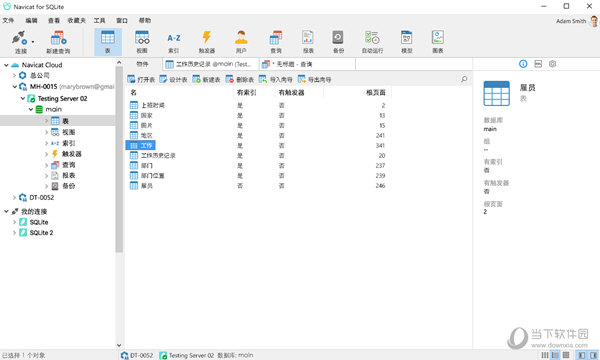Click the 报表 report toolbar icon
600x360 pixels.
pyautogui.click(x=308, y=37)
